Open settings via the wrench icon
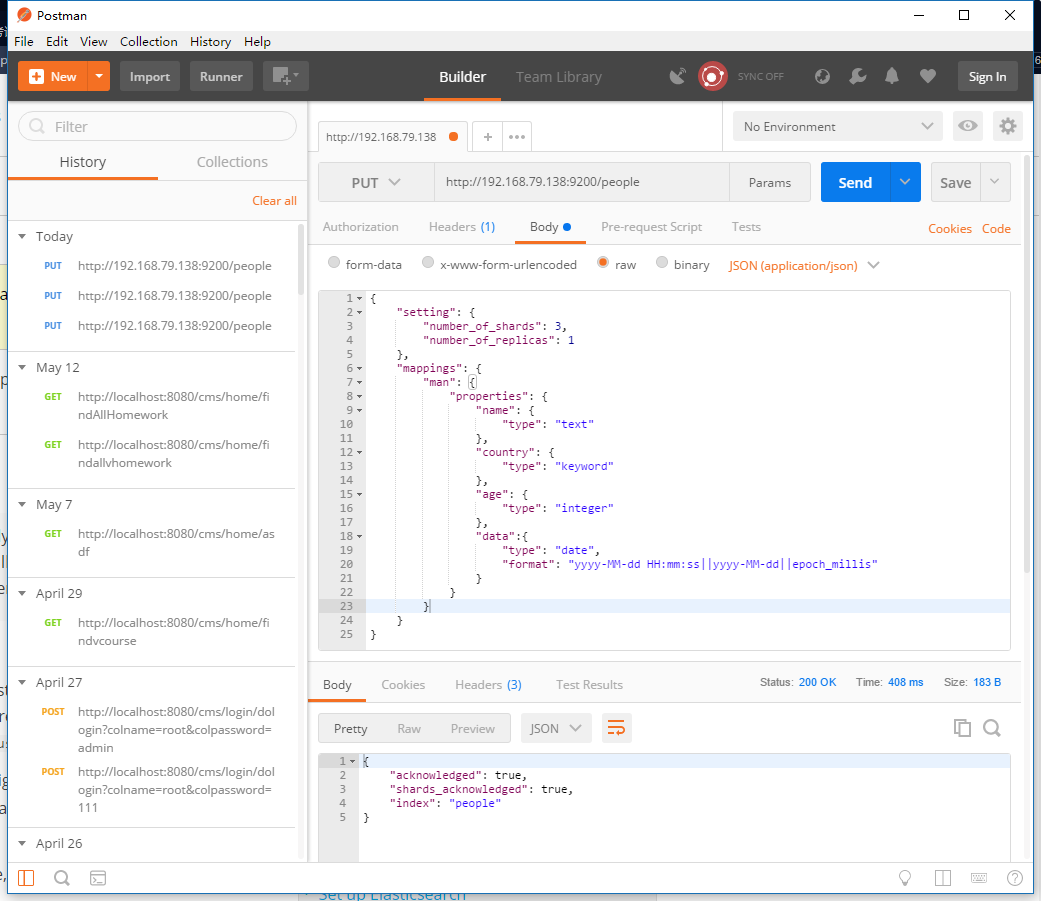 pos(857,77)
